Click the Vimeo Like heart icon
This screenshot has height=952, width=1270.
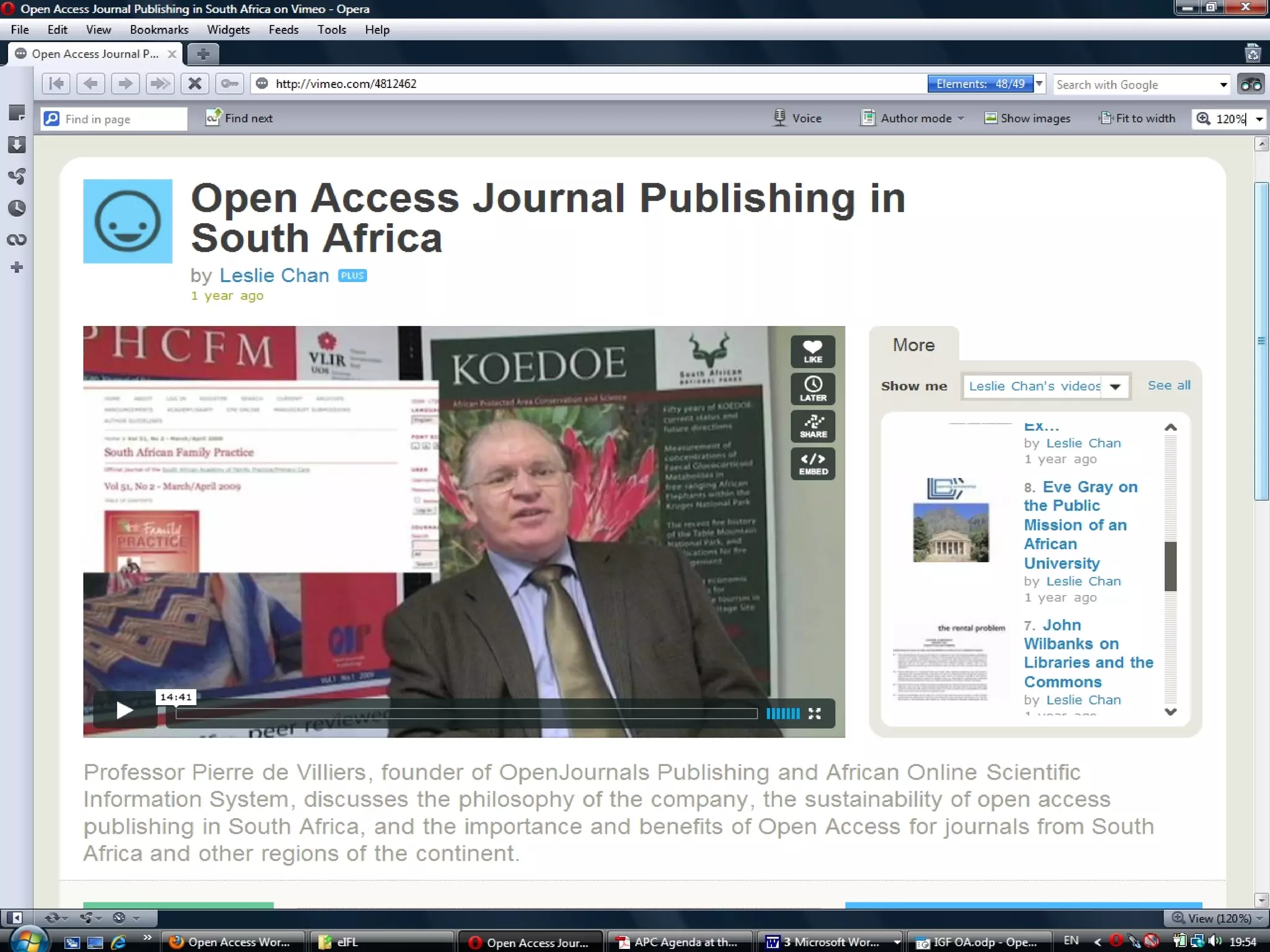click(812, 351)
